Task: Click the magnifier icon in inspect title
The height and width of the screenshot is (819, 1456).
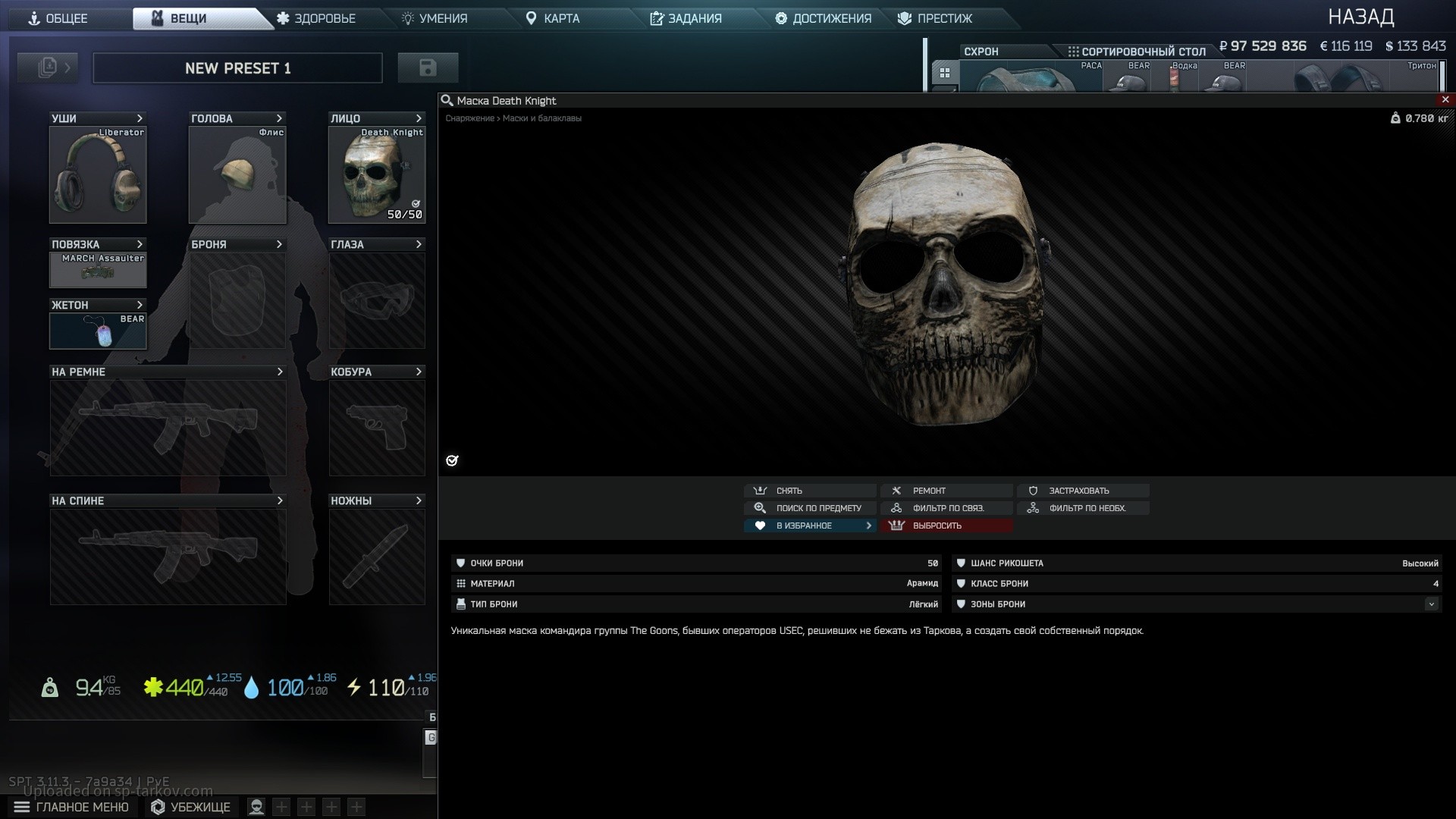Action: coord(447,100)
